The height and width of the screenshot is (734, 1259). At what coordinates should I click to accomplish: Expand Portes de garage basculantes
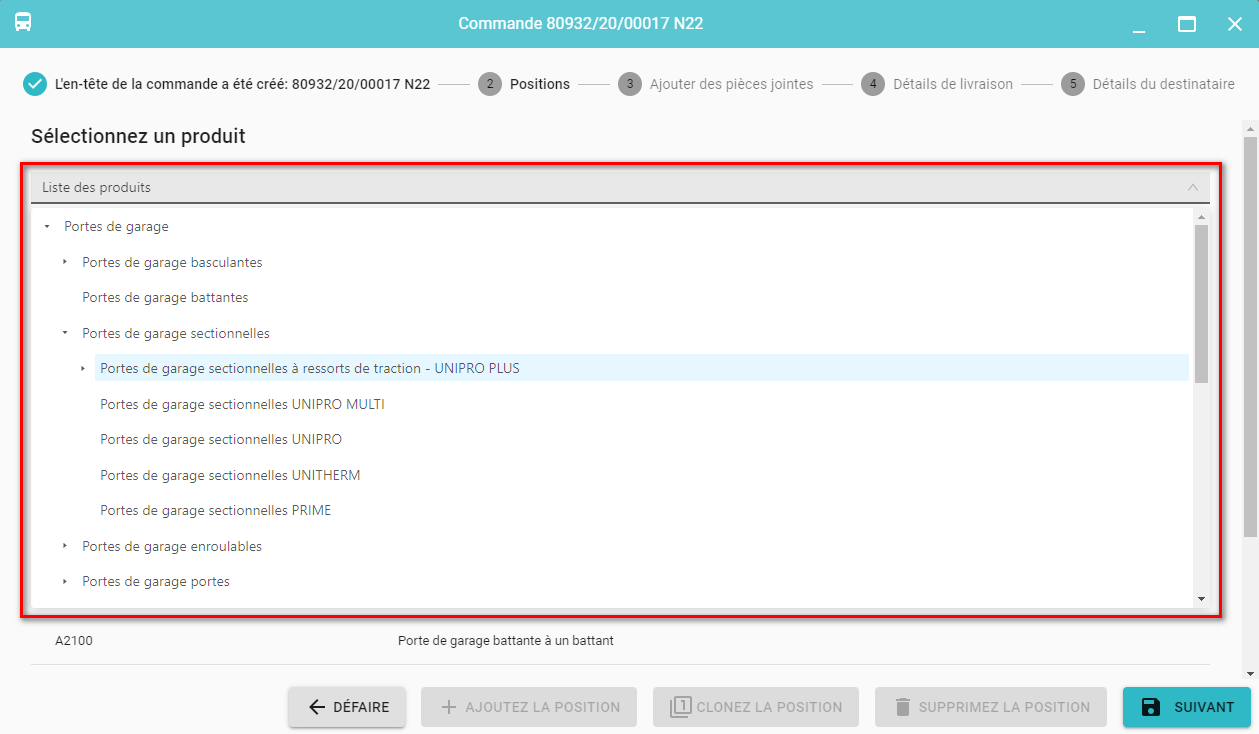click(65, 262)
